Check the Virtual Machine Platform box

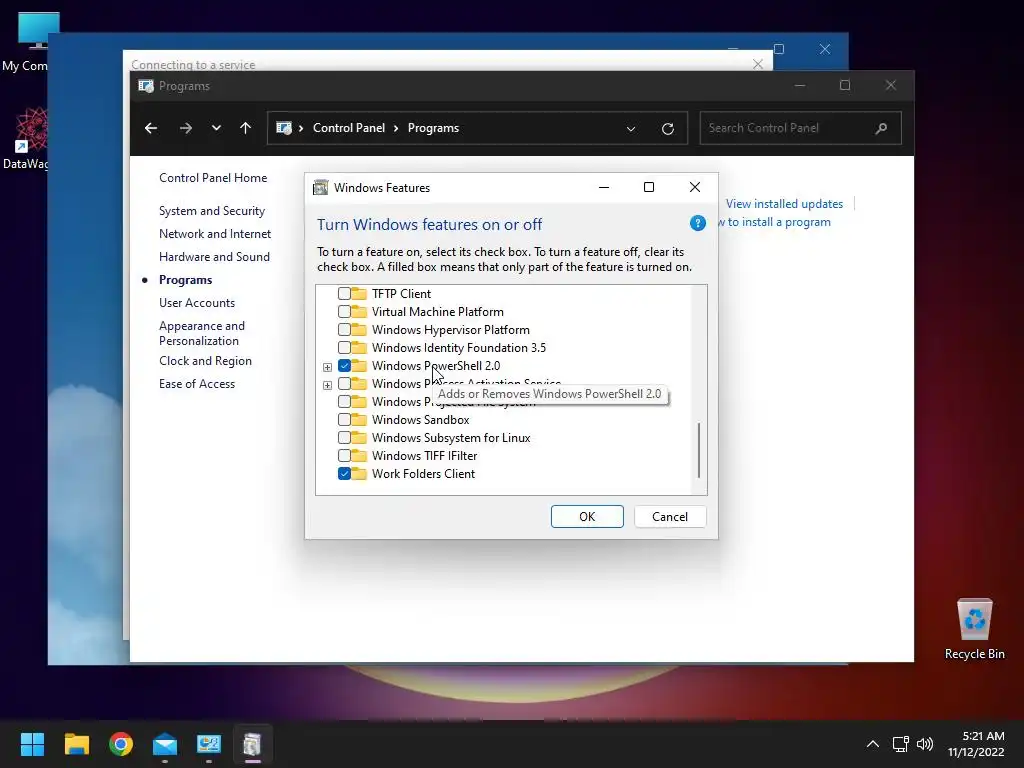pos(344,312)
